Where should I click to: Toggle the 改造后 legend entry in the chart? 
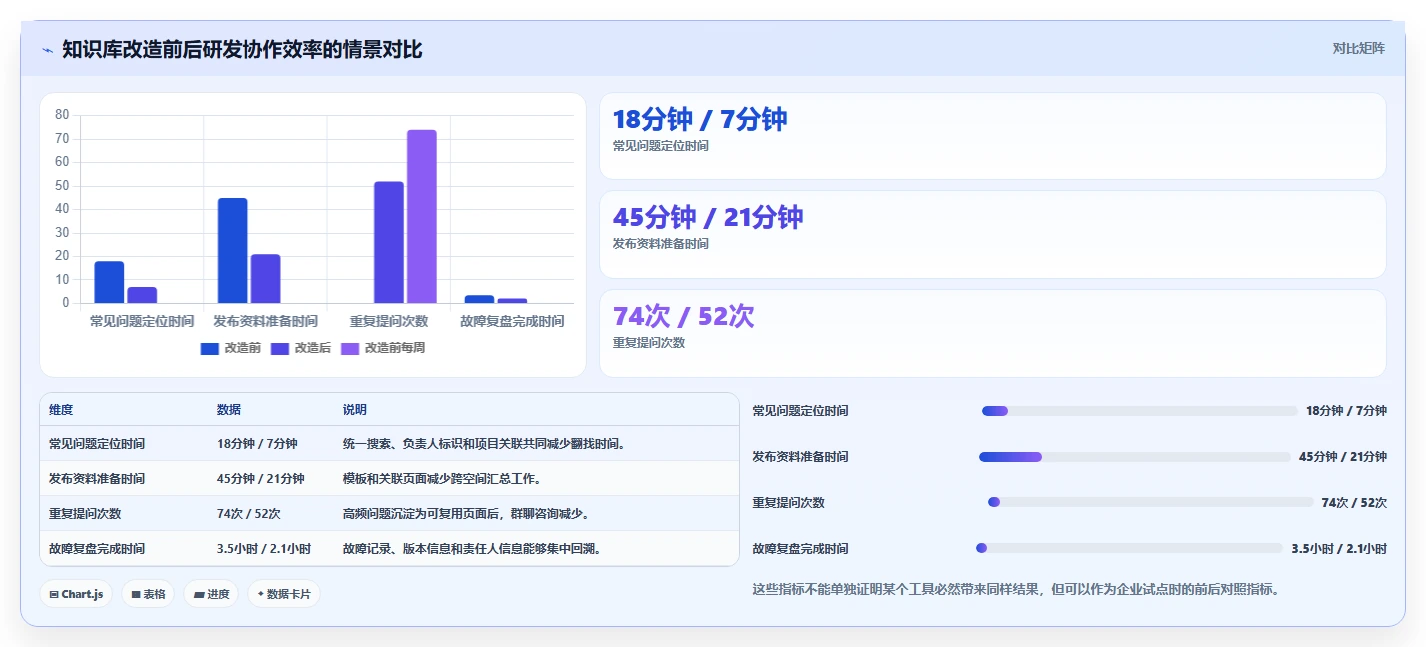tap(301, 348)
